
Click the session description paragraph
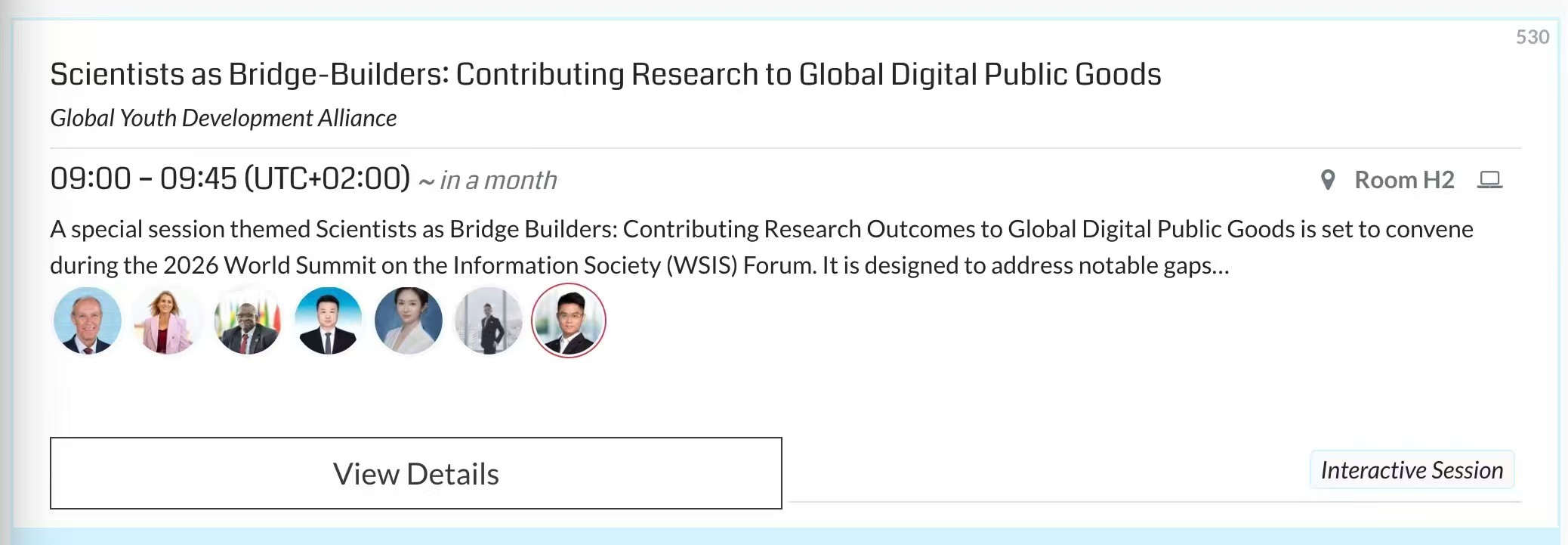coord(761,247)
